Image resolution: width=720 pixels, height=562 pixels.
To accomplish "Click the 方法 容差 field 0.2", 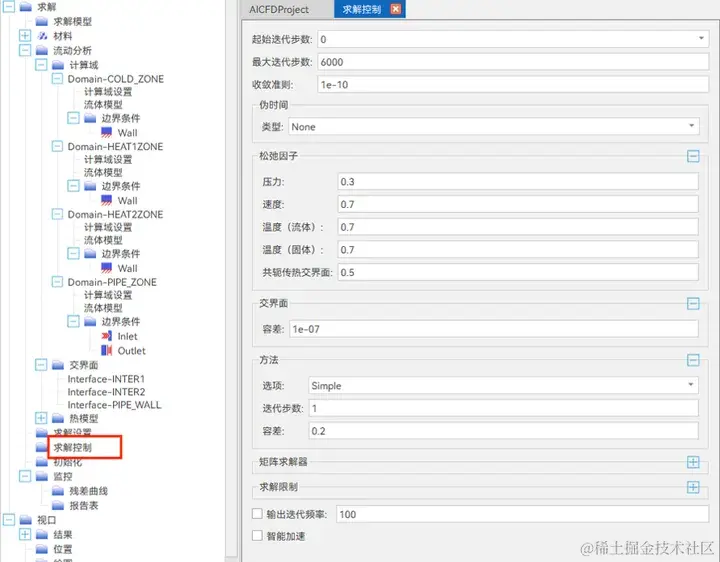I will tap(503, 431).
